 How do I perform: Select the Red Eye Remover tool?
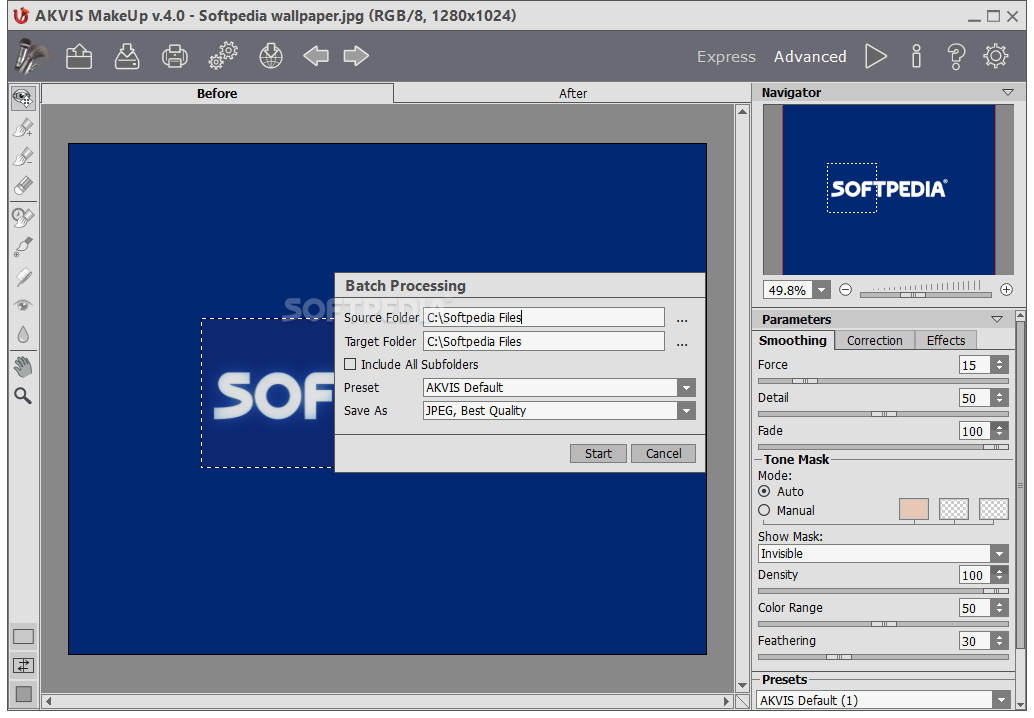[x=23, y=305]
